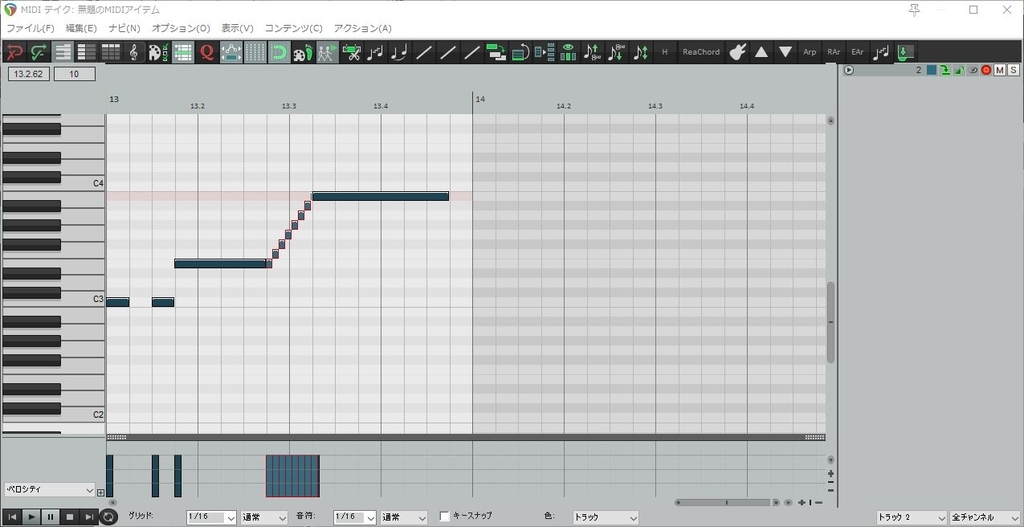This screenshot has height=527, width=1024.
Task: Toggle the repeat loop transport button
Action: coord(108,517)
